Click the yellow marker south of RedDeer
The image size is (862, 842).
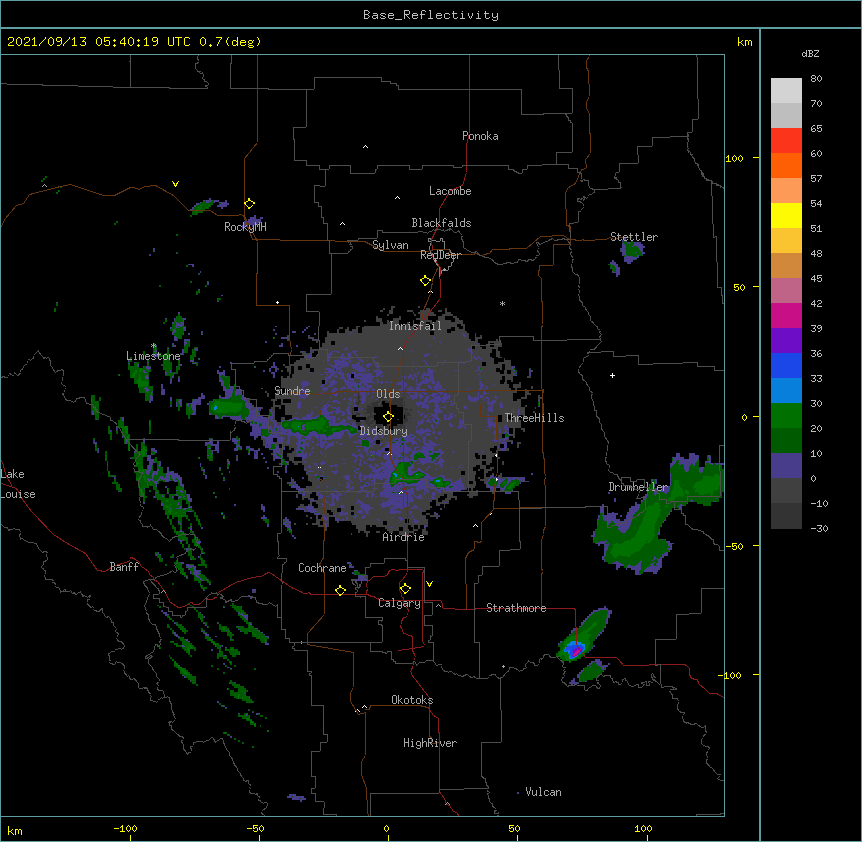pyautogui.click(x=426, y=281)
